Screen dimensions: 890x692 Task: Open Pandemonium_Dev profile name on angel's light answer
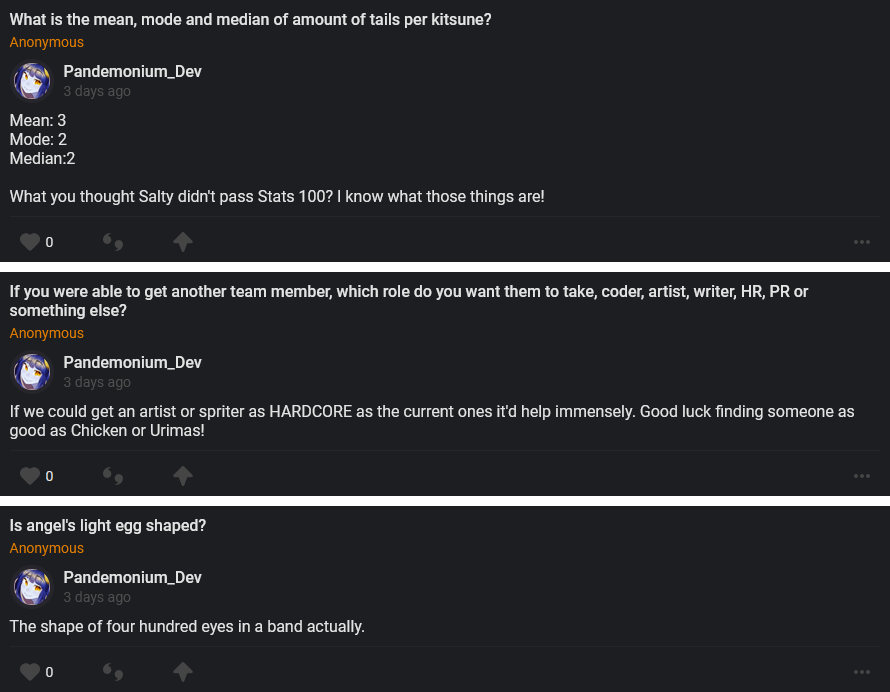pyautogui.click(x=132, y=577)
